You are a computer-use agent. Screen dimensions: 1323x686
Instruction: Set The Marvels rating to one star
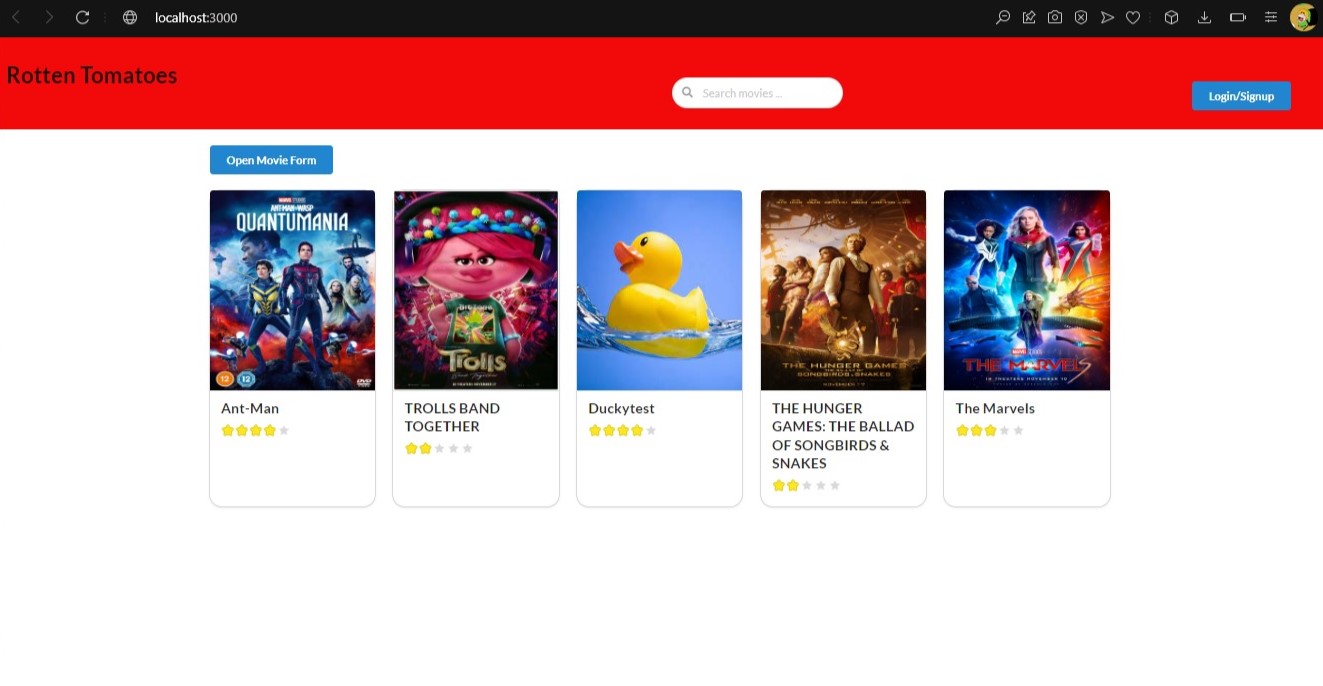(962, 430)
